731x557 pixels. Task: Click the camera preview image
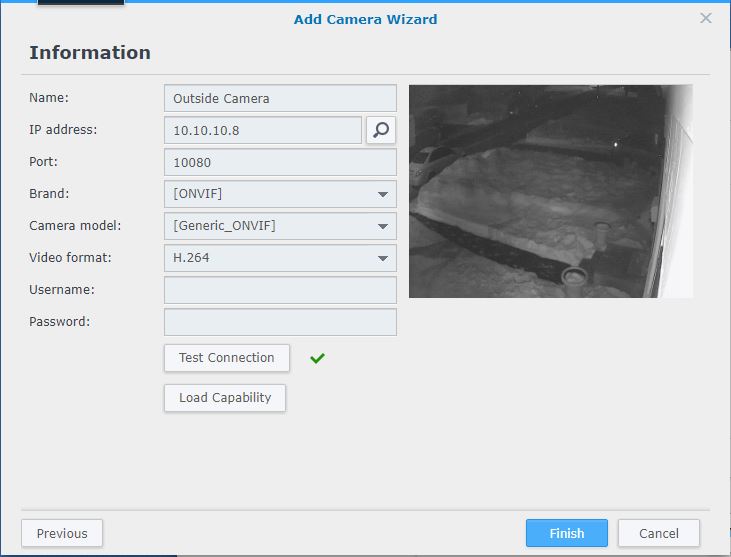coord(551,191)
